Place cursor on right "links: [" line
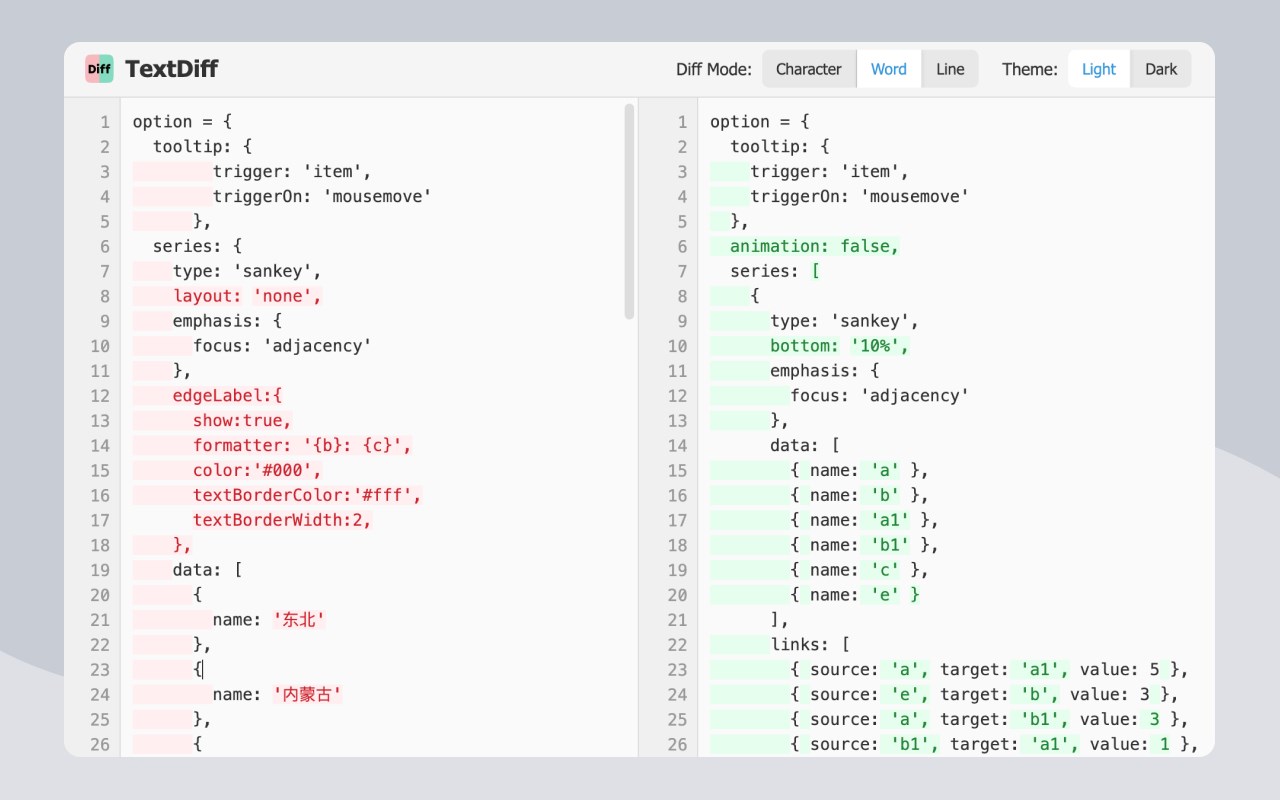 809,645
